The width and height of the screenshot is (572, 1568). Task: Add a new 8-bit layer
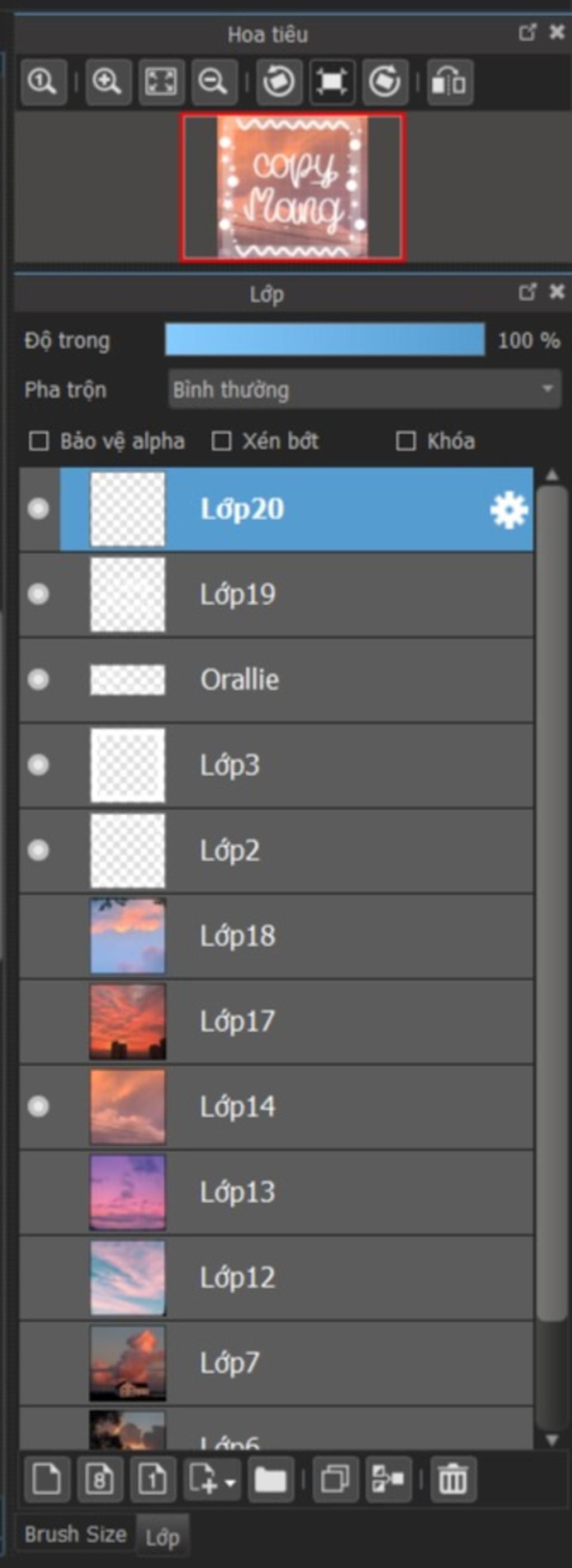click(100, 1479)
